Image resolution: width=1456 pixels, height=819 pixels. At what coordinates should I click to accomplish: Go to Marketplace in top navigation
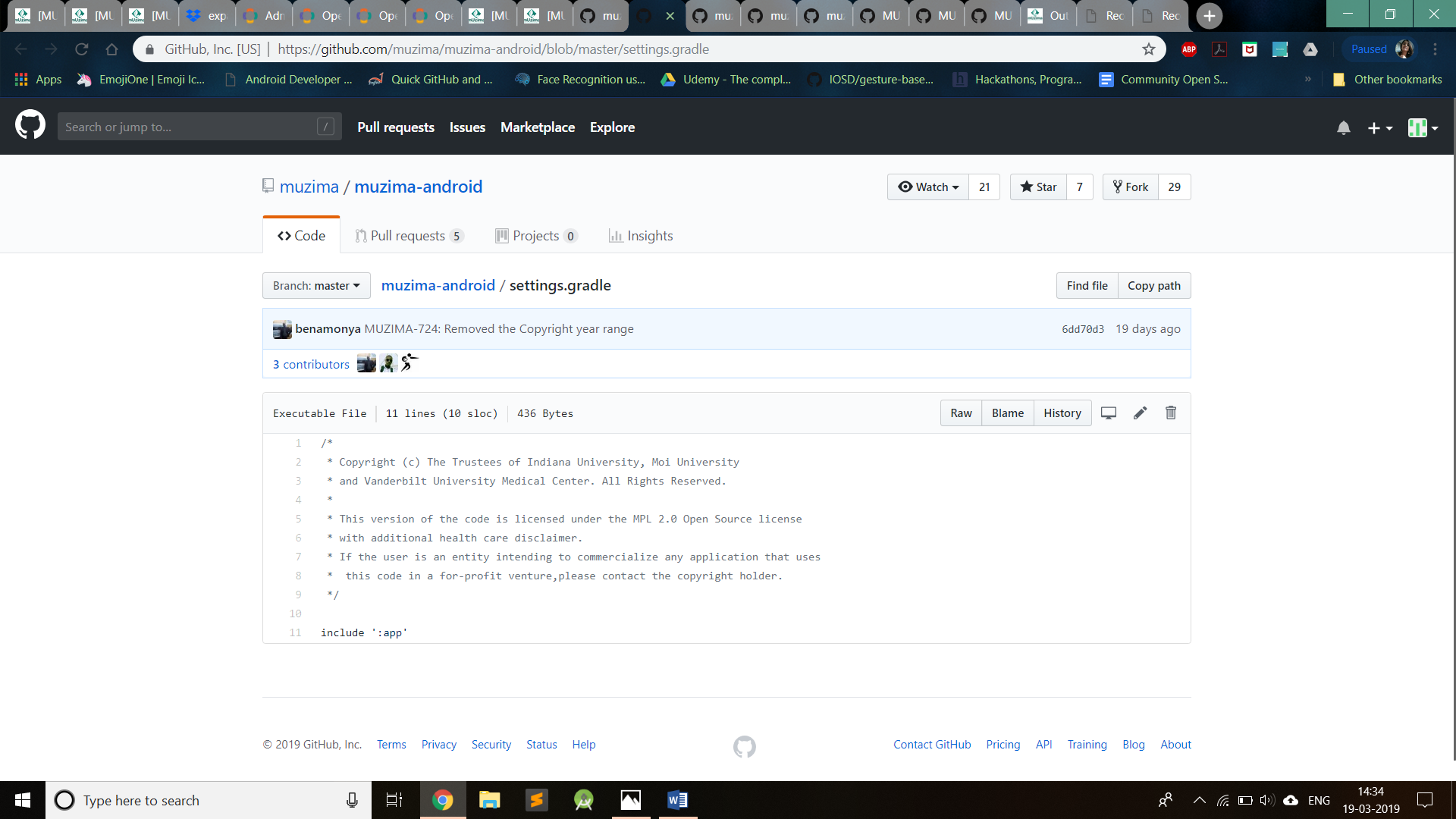(538, 127)
